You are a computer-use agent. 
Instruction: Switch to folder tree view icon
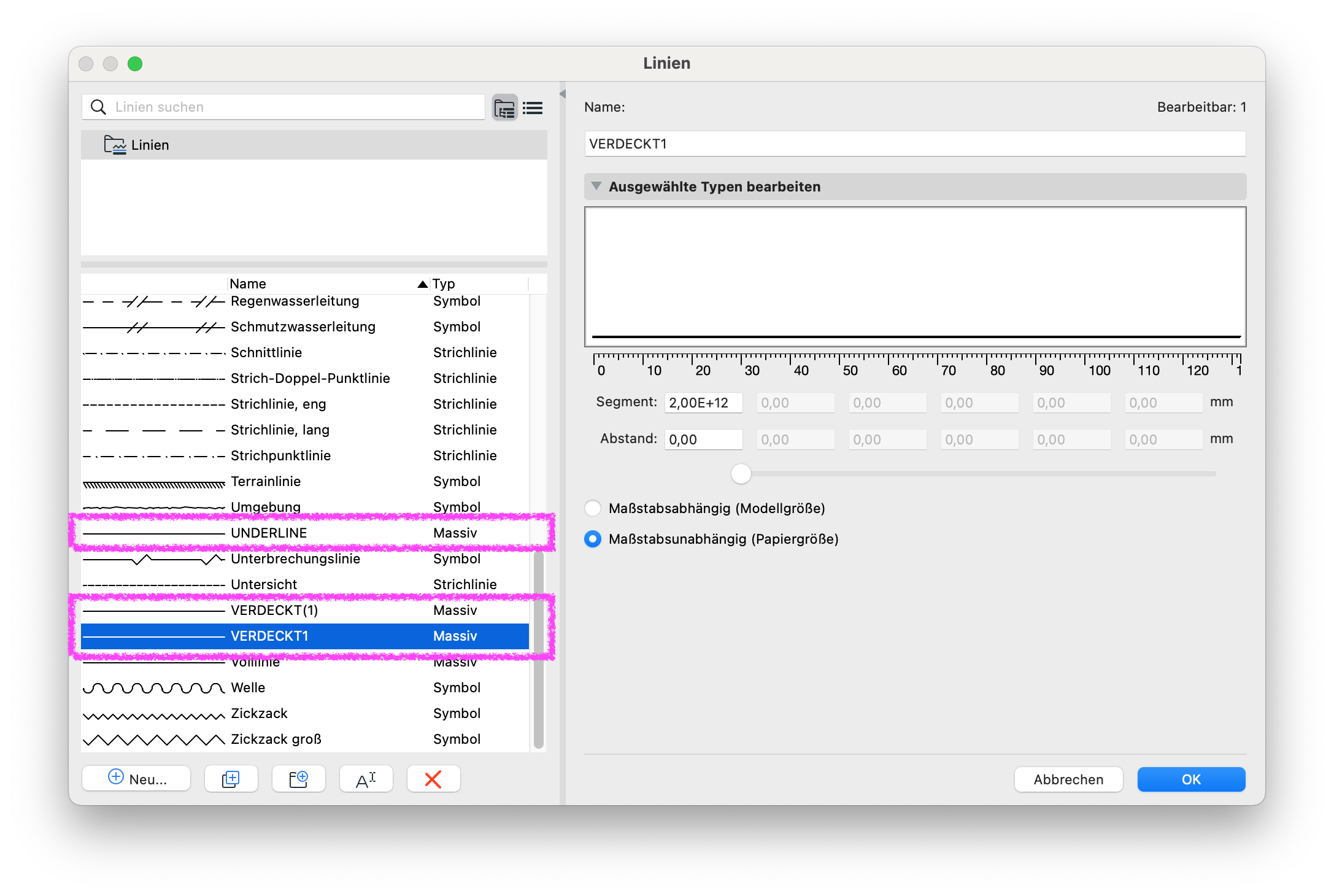[x=505, y=108]
